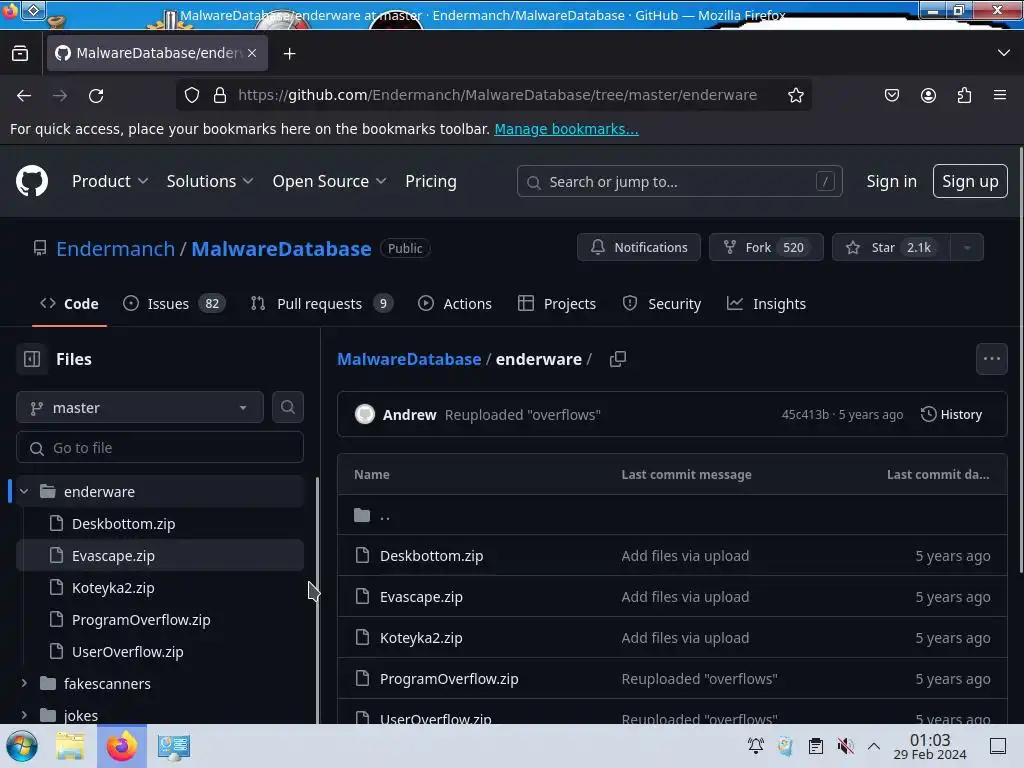Click the file tree search icon button
This screenshot has height=768, width=1024.
pyautogui.click(x=287, y=408)
